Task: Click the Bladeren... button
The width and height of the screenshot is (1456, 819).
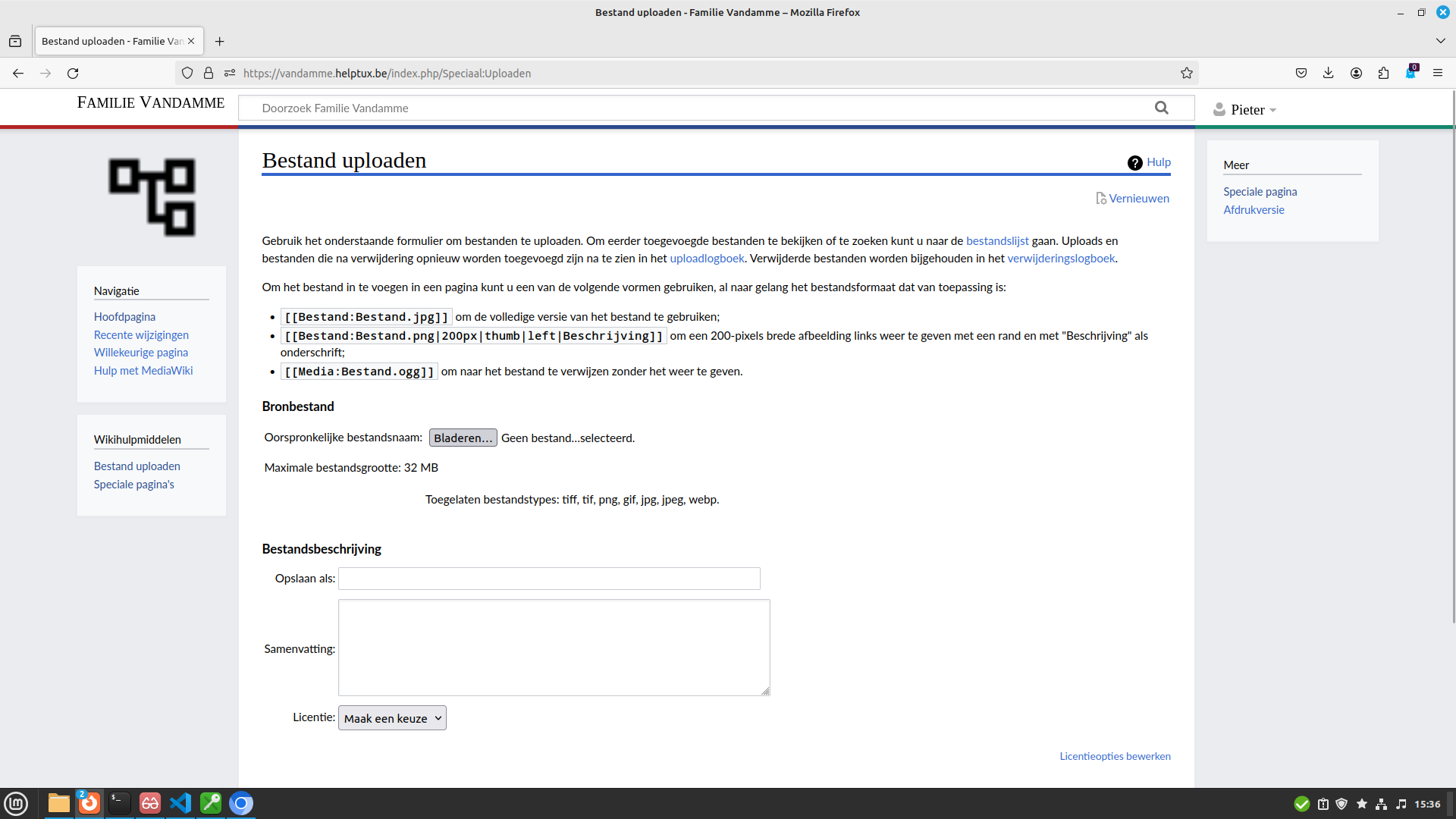Action: [463, 438]
